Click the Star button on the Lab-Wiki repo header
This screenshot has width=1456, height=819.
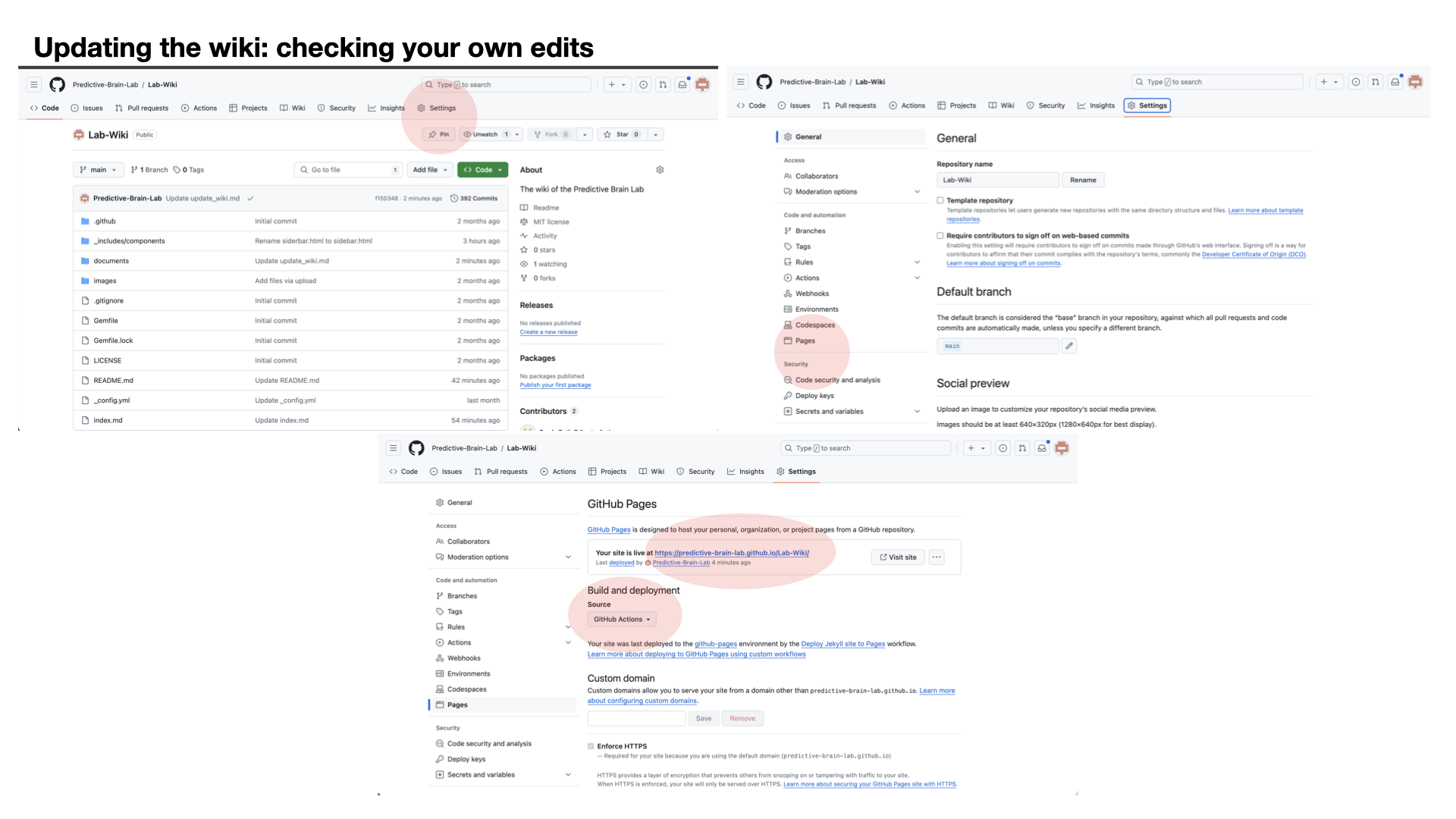622,134
